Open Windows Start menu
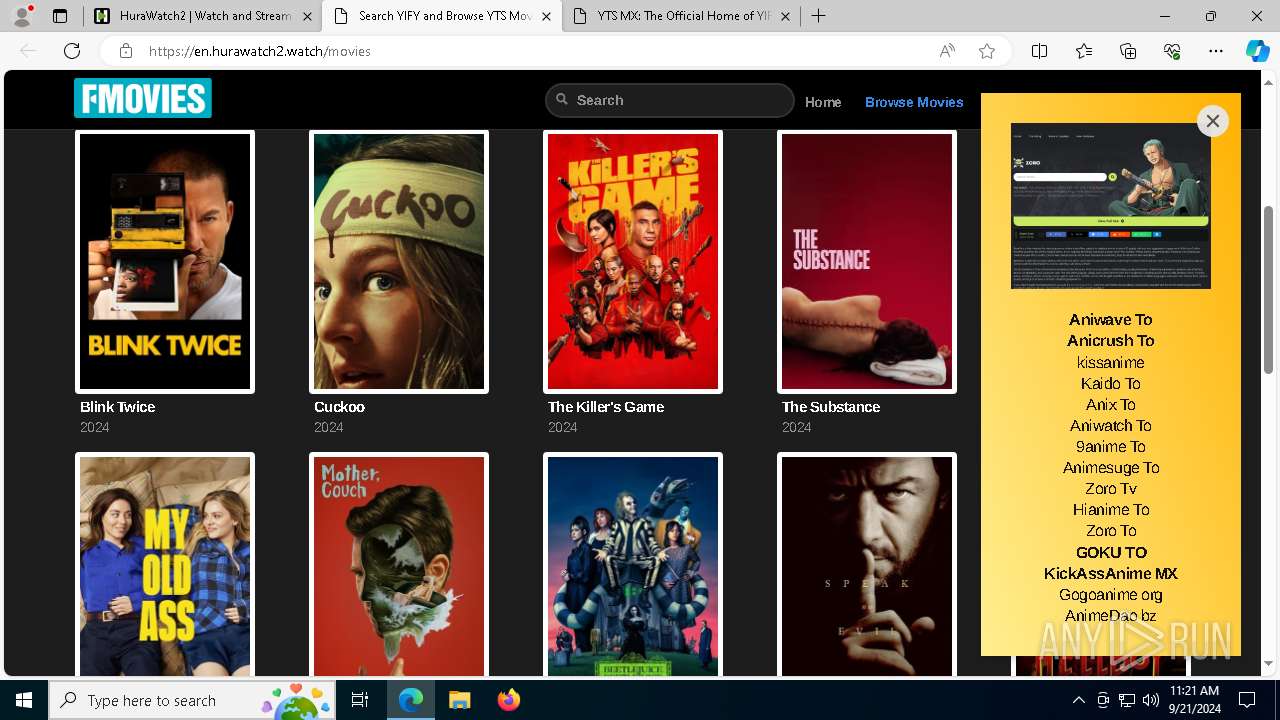This screenshot has height=720, width=1280. point(24,700)
